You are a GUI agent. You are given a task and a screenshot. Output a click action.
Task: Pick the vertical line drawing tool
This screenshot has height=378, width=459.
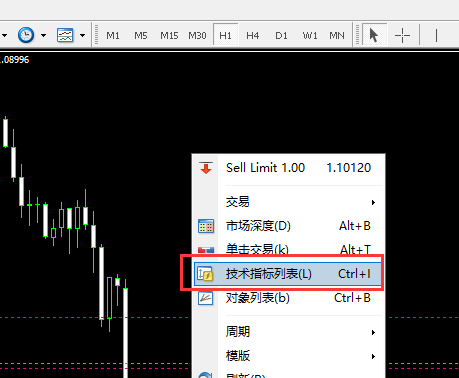[x=436, y=35]
